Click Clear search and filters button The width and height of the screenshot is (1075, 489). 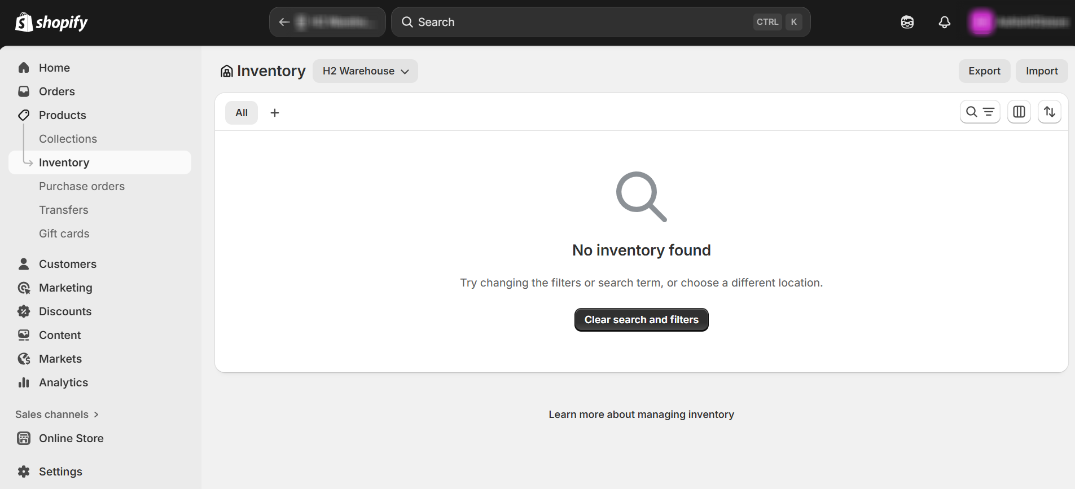(641, 320)
